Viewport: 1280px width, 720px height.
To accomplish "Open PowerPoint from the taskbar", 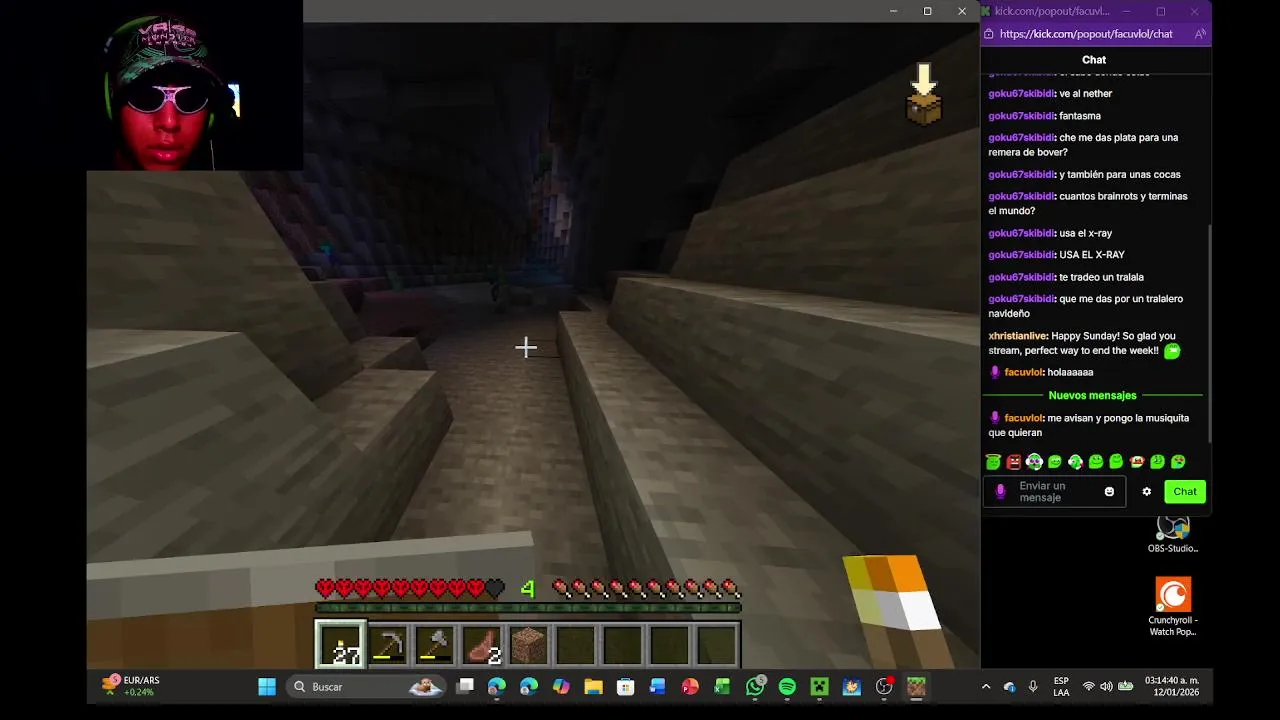I will tap(690, 687).
